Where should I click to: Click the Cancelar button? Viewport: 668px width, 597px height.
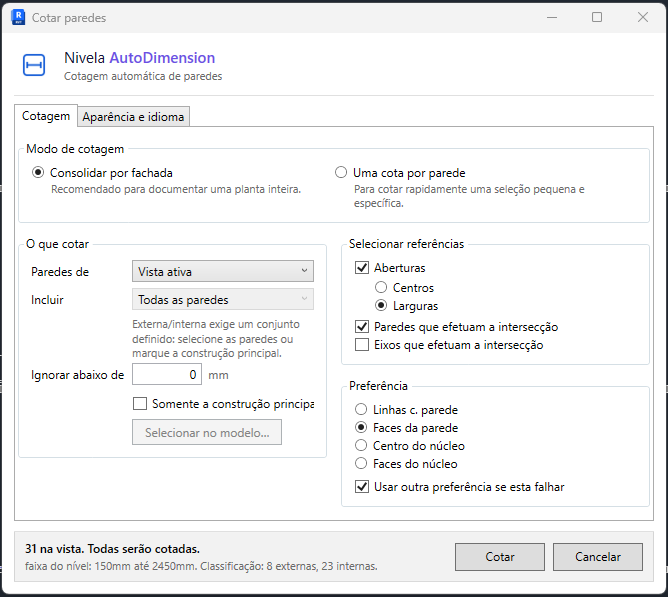(598, 557)
